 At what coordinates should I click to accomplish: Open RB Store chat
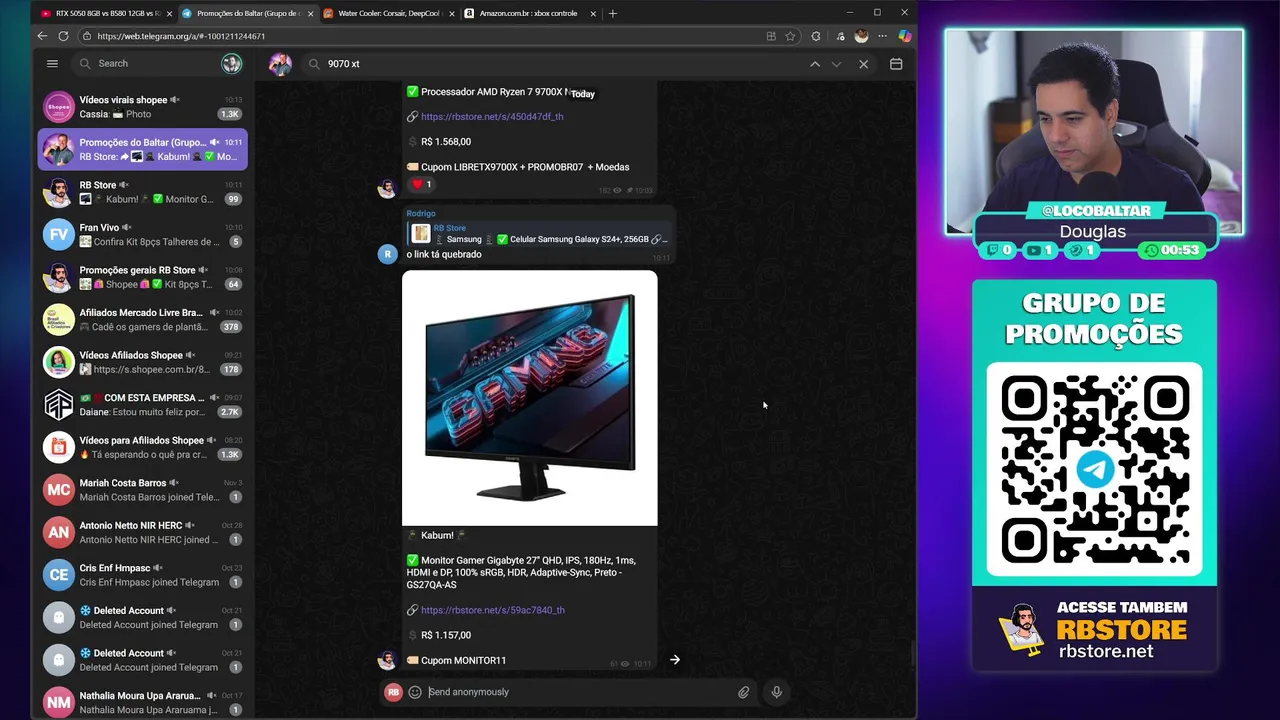click(x=143, y=192)
